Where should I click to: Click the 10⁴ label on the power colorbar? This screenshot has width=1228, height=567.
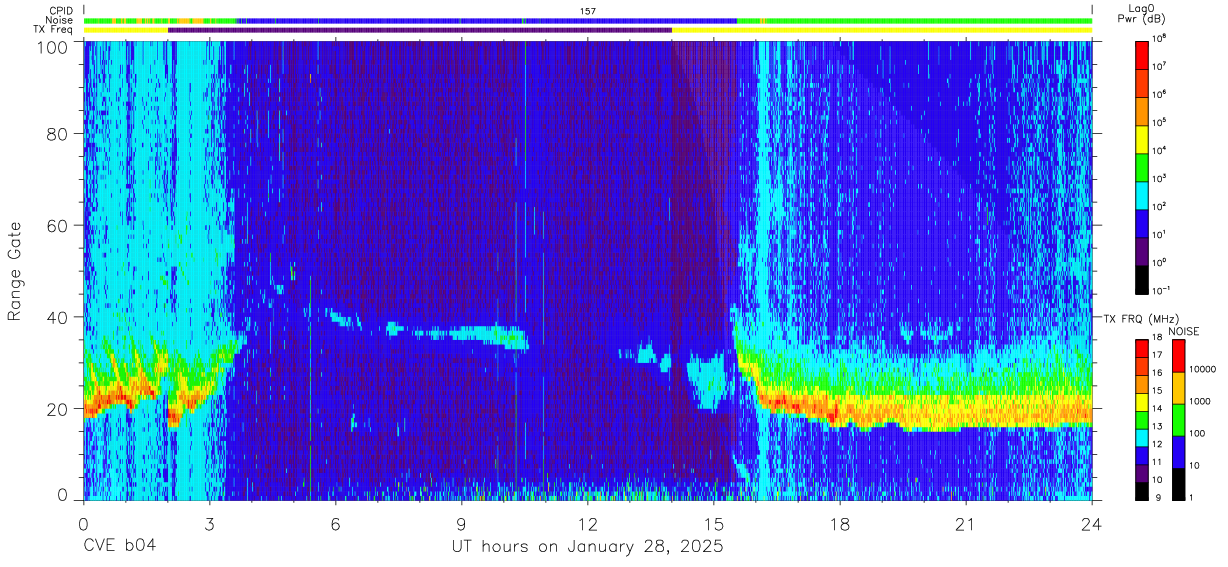[1160, 150]
